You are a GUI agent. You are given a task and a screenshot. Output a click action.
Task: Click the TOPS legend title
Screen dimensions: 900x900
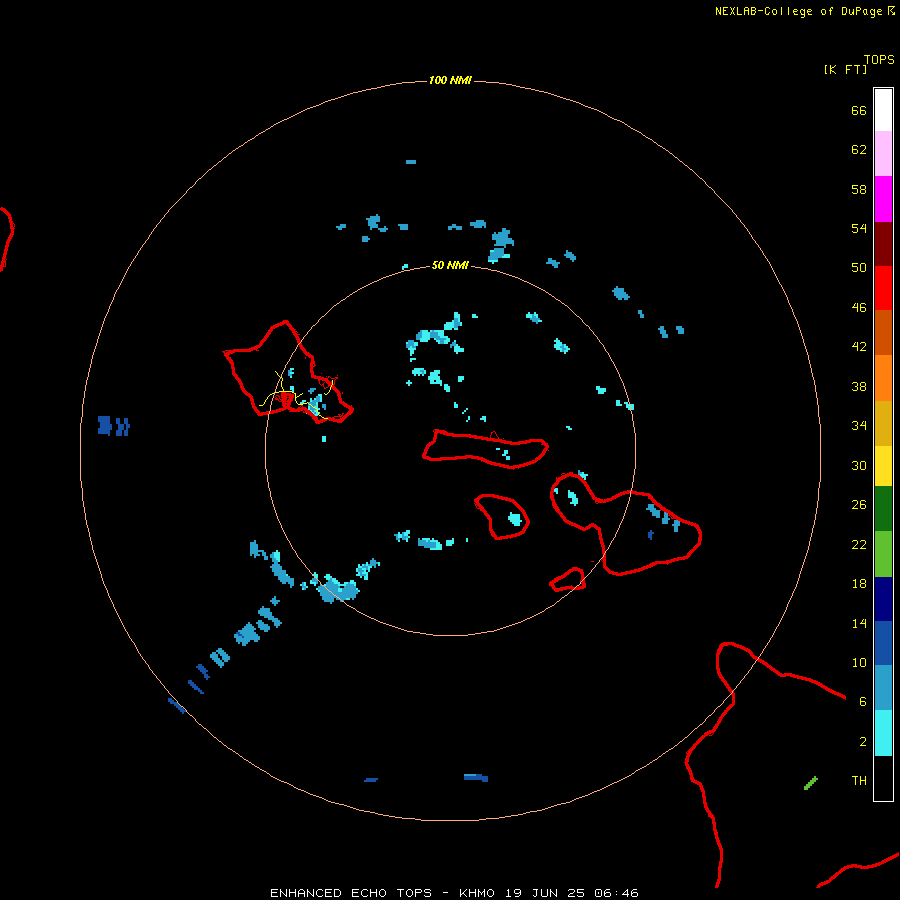click(879, 60)
